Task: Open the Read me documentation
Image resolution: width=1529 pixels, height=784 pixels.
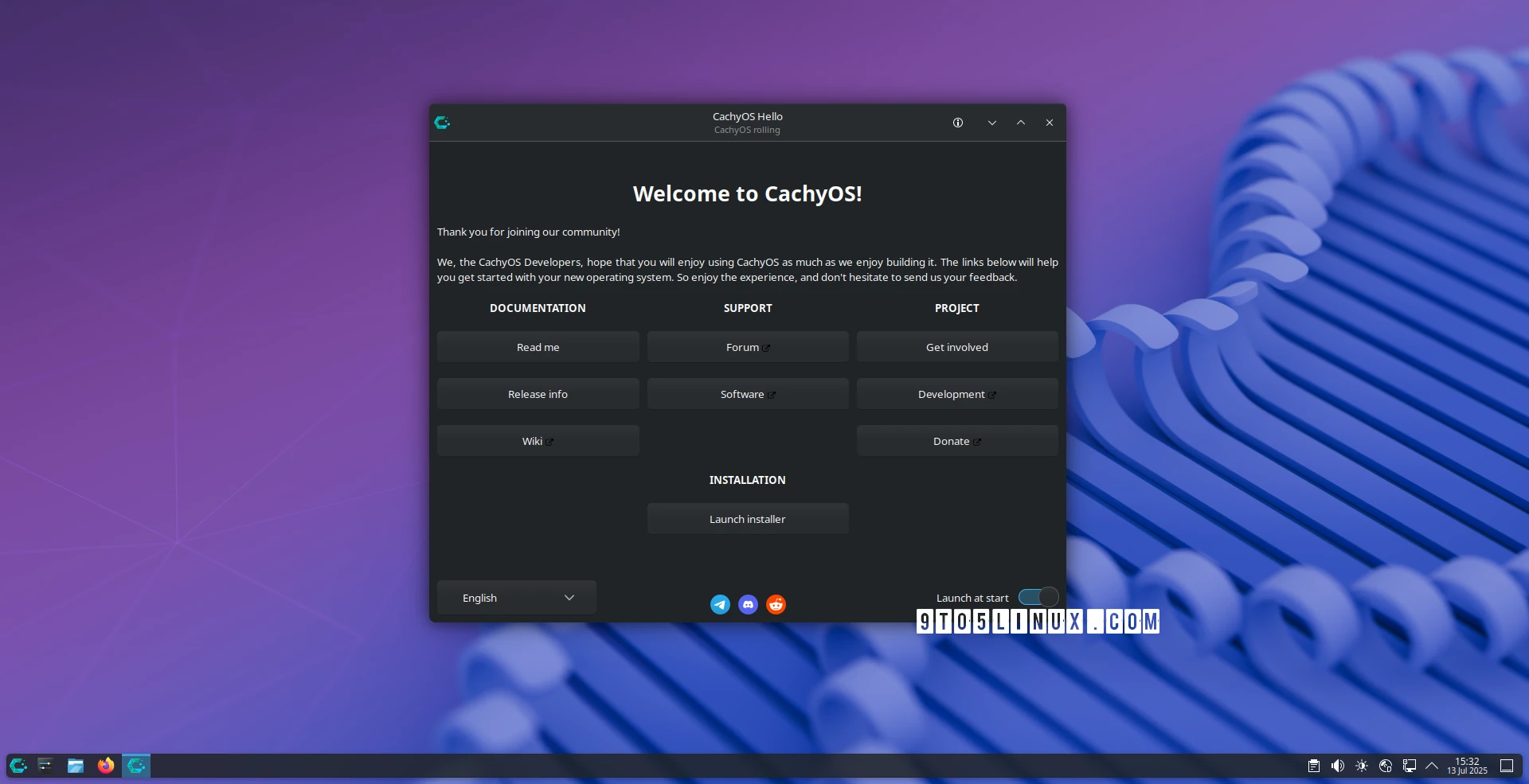Action: click(538, 347)
